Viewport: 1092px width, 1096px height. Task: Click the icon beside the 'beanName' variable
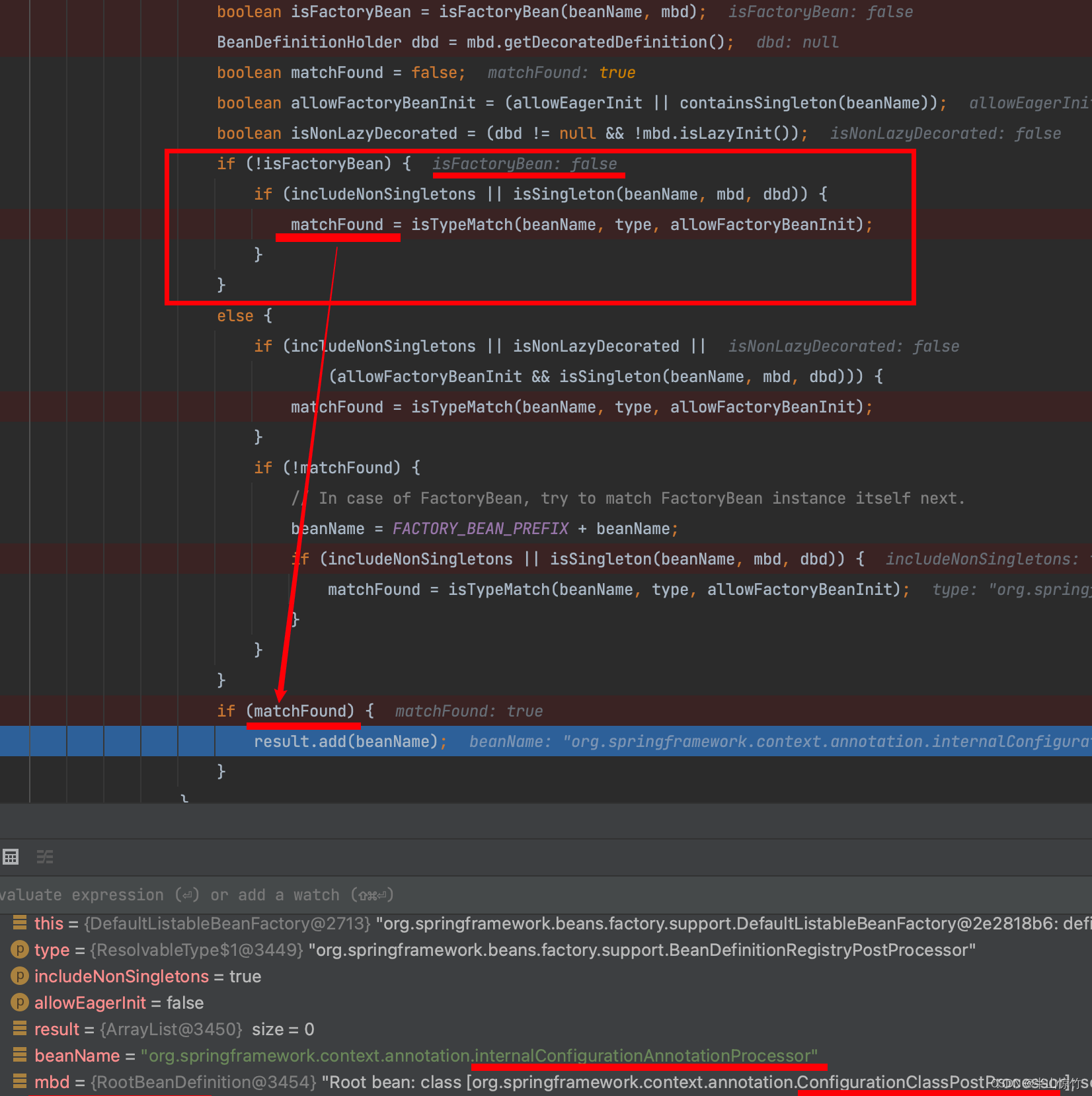click(20, 1055)
